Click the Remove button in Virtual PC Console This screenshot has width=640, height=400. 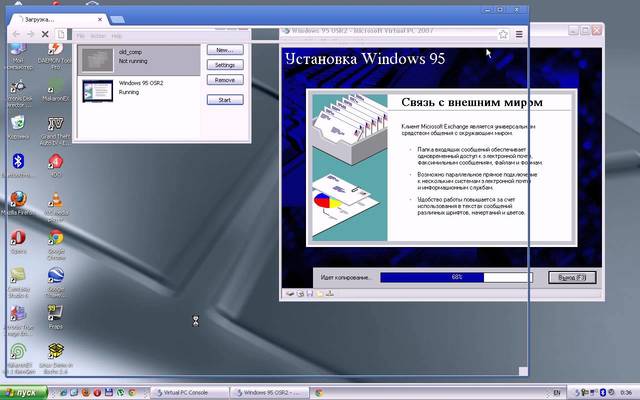[x=225, y=80]
